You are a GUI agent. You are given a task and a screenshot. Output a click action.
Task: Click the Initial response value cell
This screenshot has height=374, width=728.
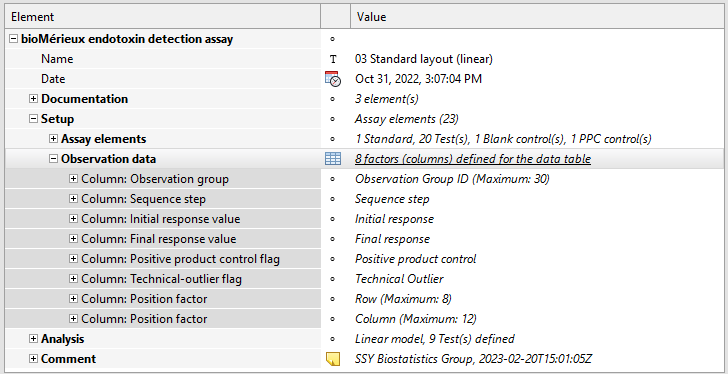pyautogui.click(x=395, y=219)
